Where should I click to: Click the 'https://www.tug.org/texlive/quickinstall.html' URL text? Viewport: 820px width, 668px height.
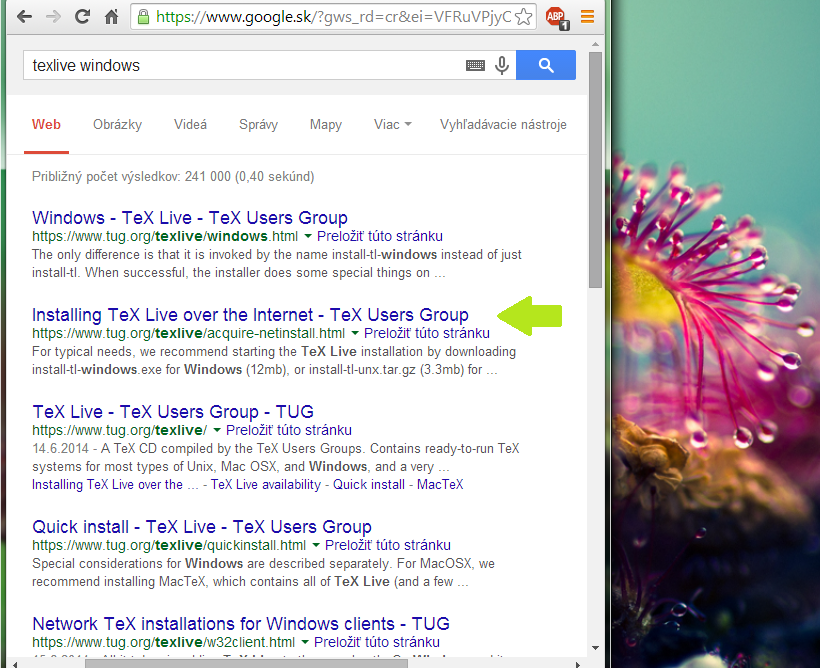click(x=169, y=545)
